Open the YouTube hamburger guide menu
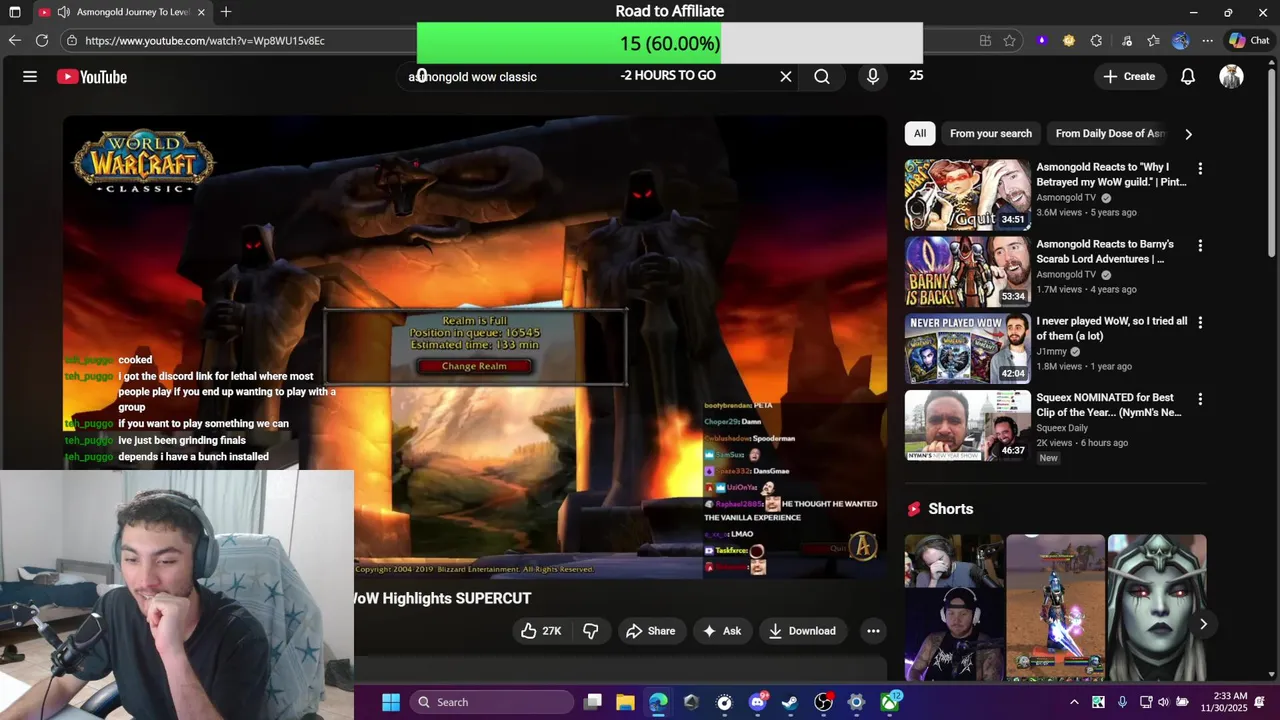1280x720 pixels. 30,76
